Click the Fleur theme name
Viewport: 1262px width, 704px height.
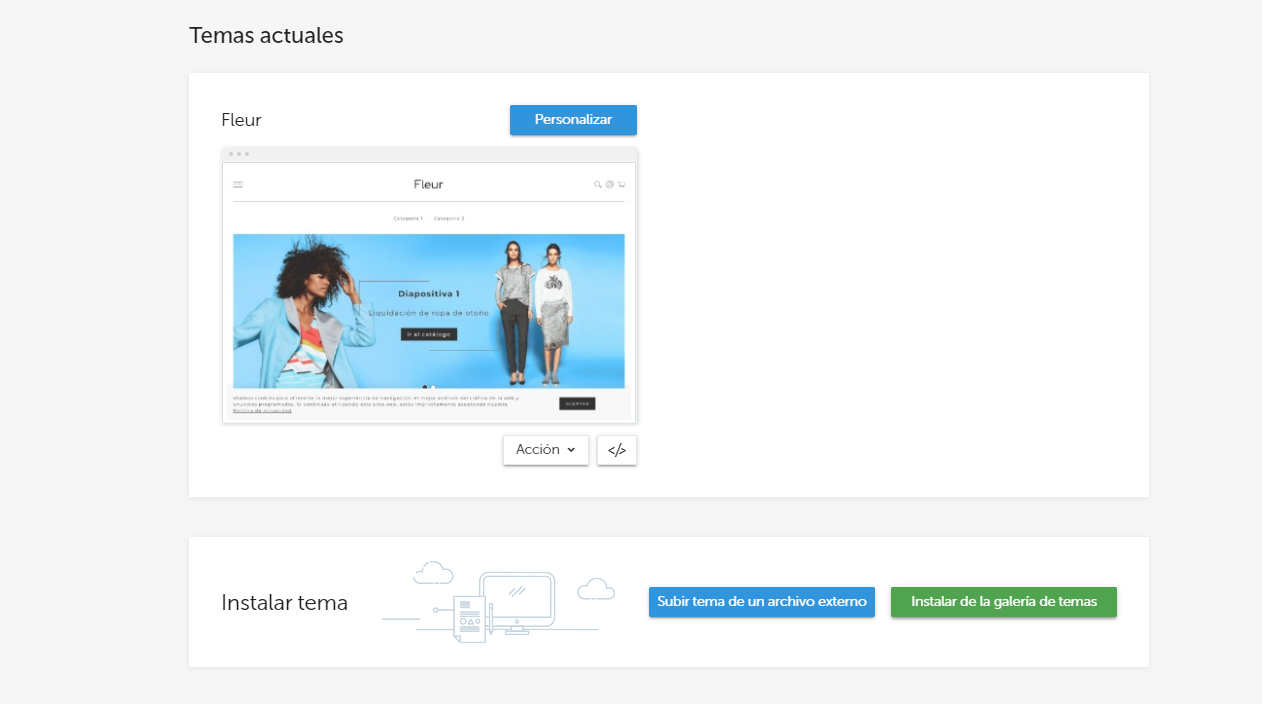[241, 120]
